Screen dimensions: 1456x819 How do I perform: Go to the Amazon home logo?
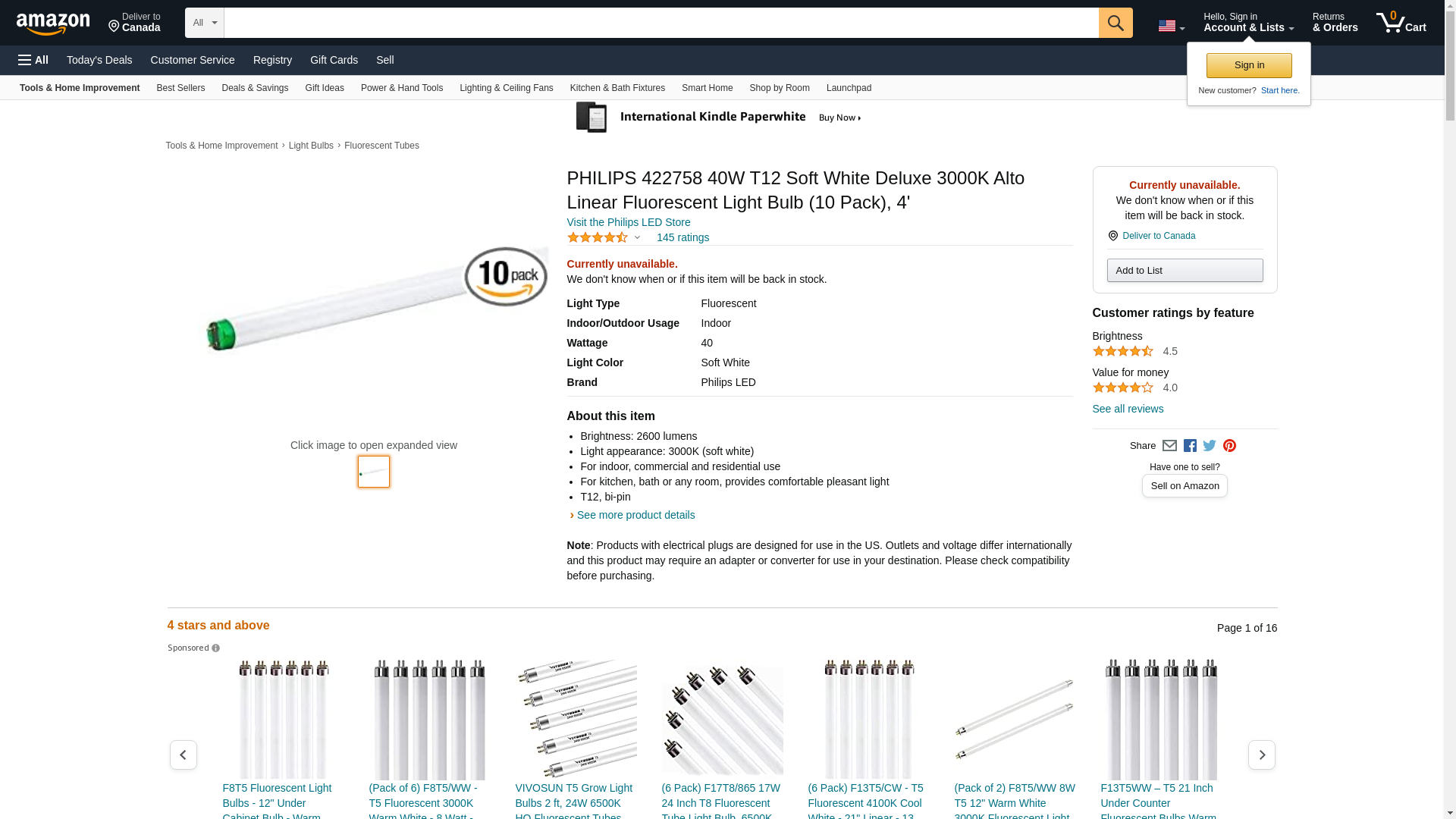tap(53, 24)
